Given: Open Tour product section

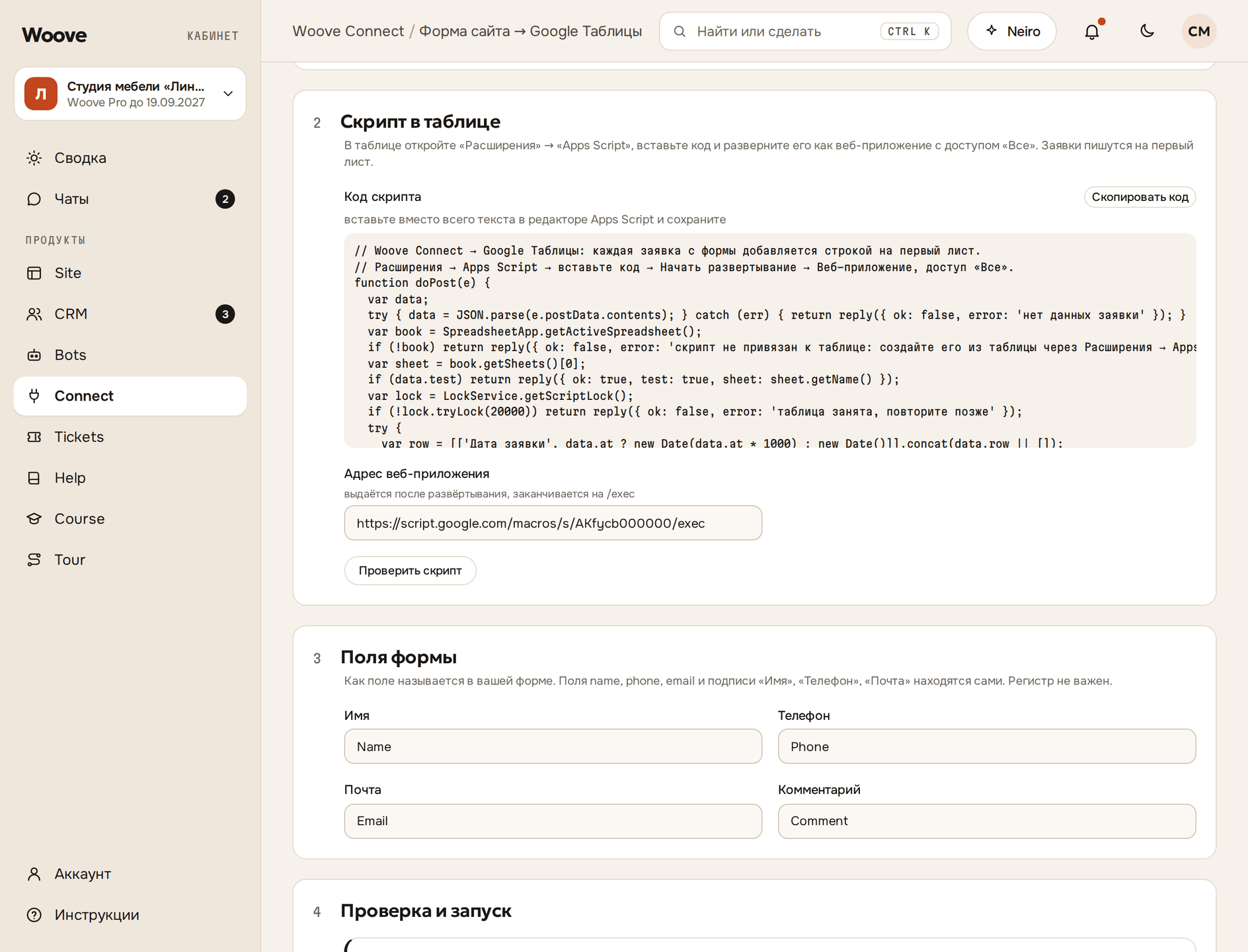Looking at the screenshot, I should click(130, 560).
